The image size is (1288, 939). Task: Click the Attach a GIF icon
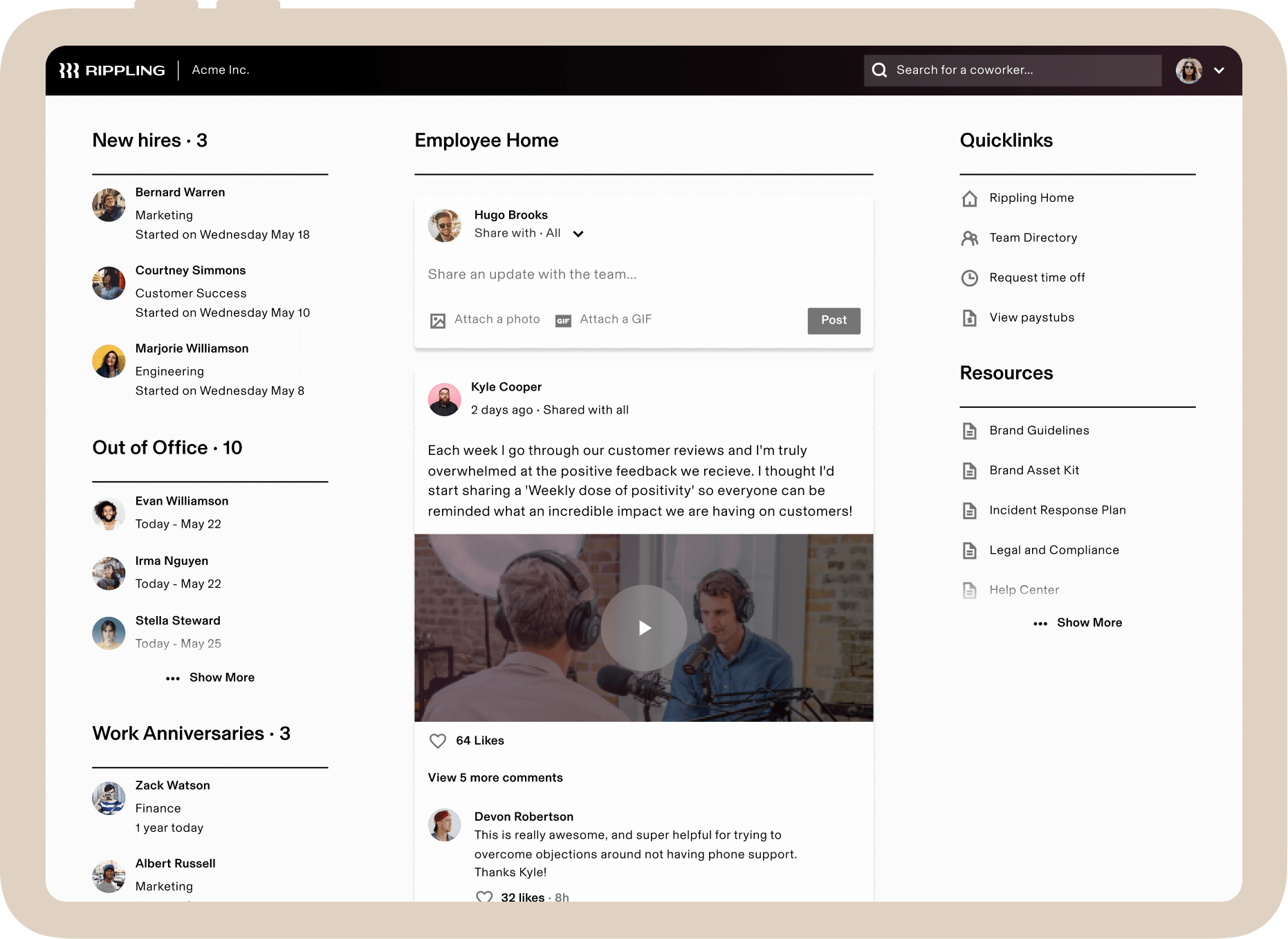point(563,320)
